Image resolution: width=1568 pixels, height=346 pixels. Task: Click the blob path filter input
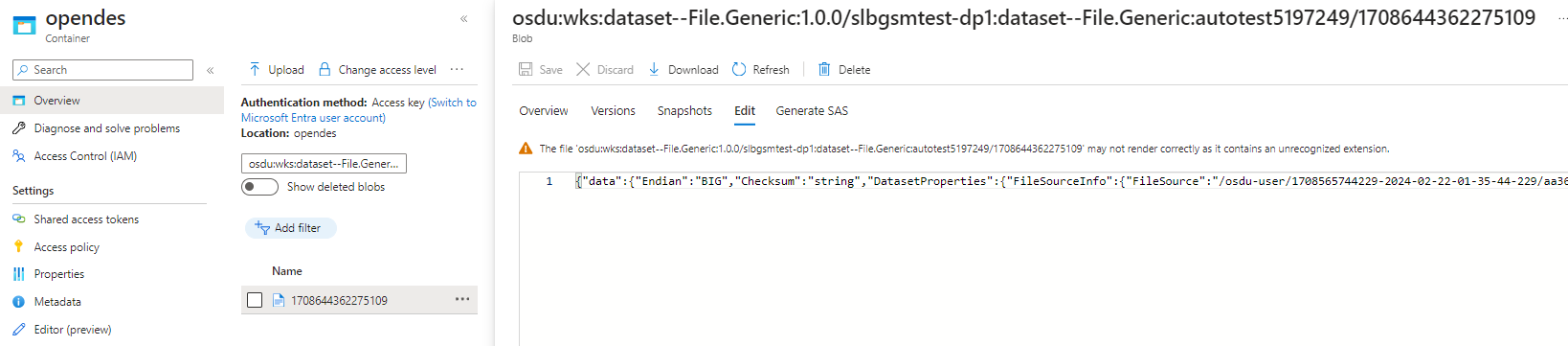pos(324,164)
